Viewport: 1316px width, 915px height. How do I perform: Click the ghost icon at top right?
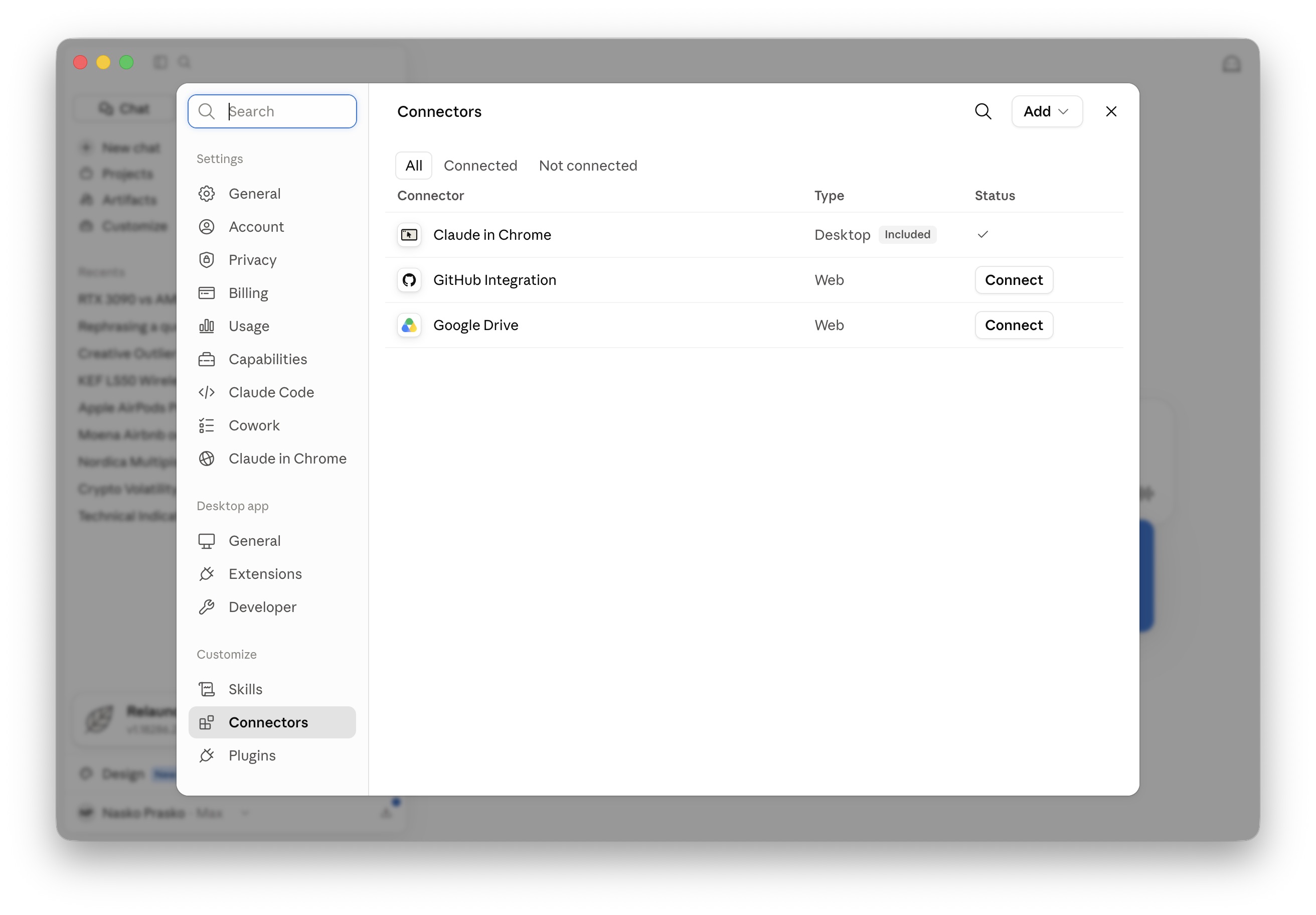coord(1232,64)
